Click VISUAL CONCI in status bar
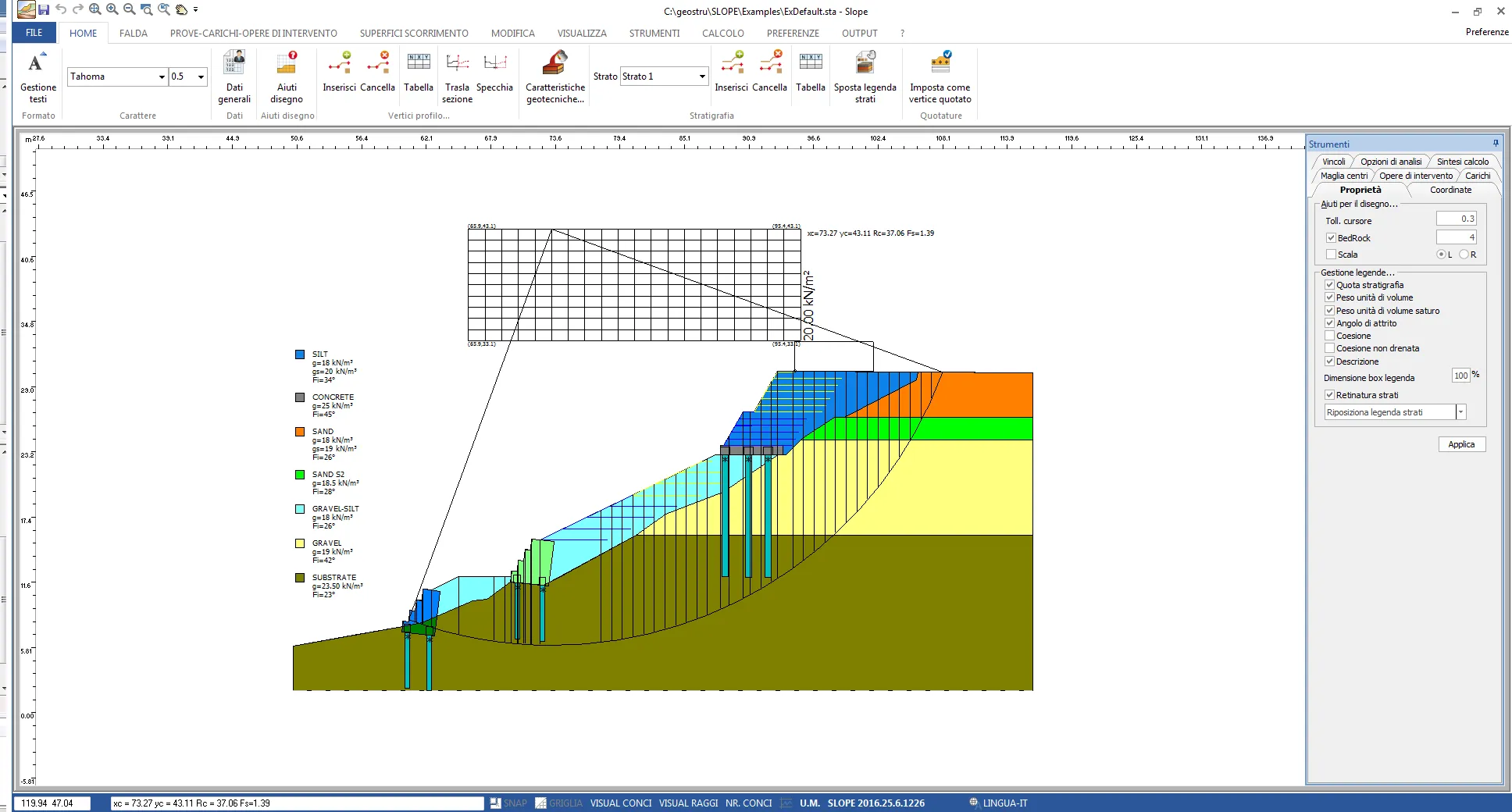 621,803
